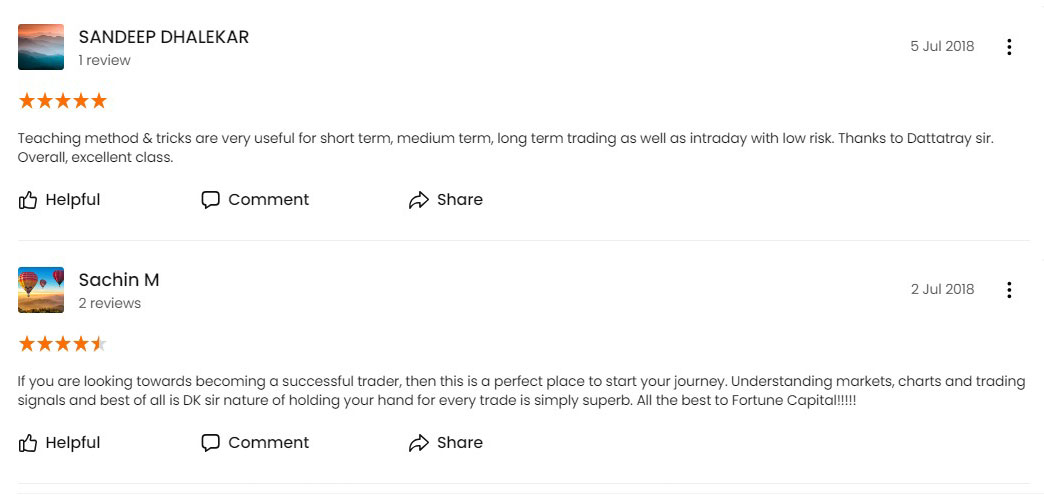
Task: Visit Sachin M reviewer name link
Action: tap(119, 280)
